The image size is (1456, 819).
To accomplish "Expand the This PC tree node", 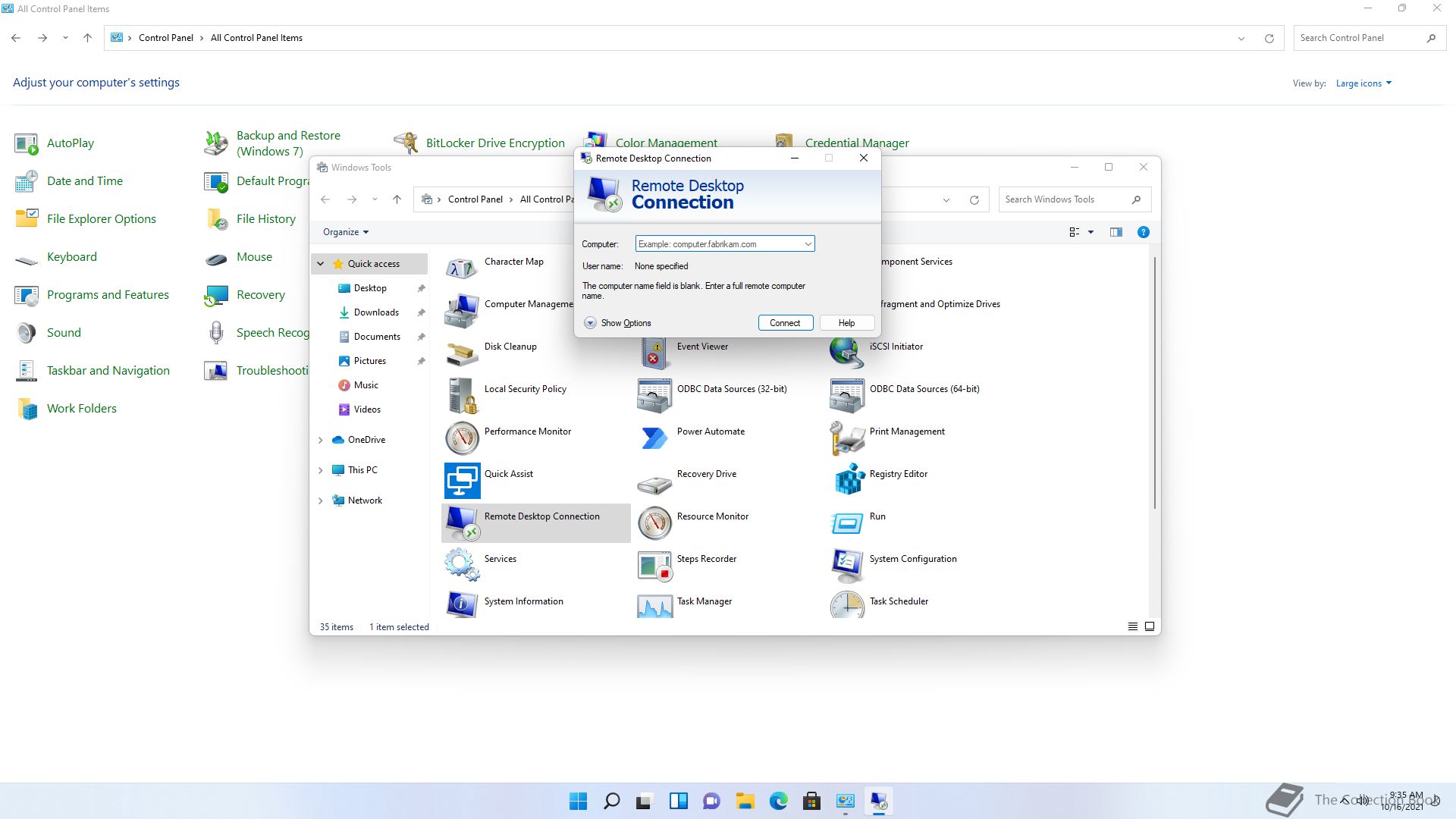I will [321, 470].
